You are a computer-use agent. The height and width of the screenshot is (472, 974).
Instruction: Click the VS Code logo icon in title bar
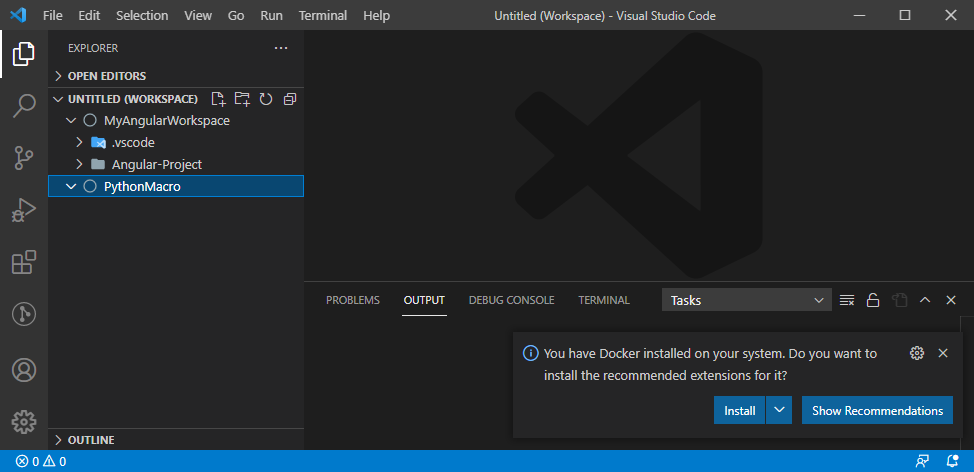[18, 16]
